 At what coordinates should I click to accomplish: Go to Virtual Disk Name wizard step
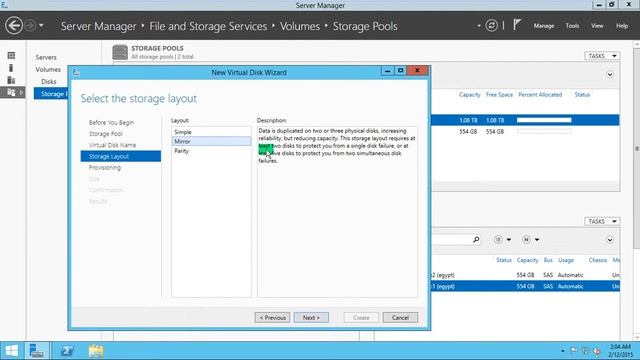112,145
